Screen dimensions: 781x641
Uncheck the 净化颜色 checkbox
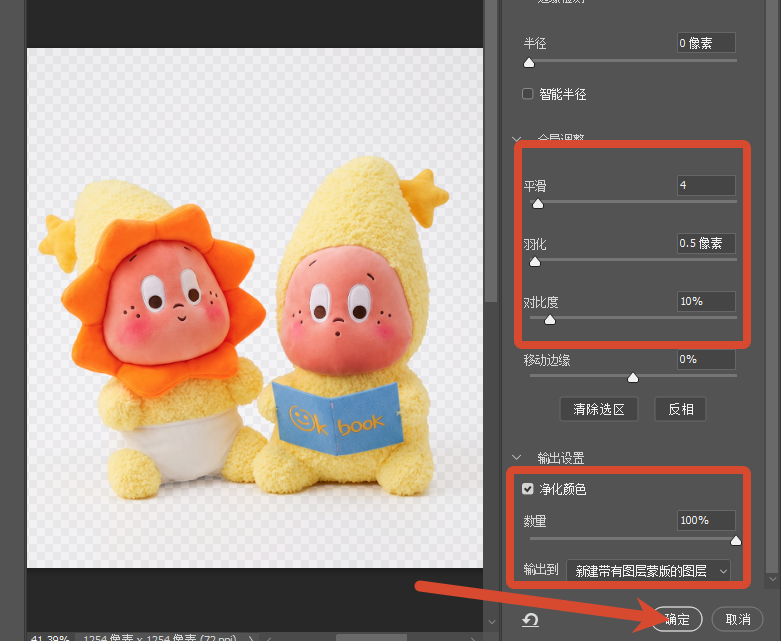click(527, 489)
